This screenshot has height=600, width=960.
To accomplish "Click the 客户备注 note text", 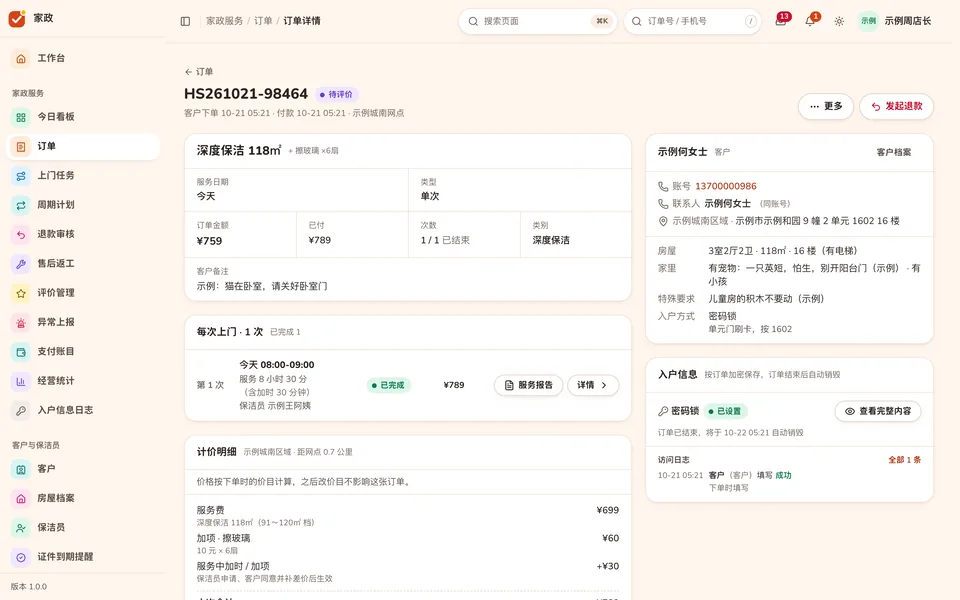I will tap(262, 286).
